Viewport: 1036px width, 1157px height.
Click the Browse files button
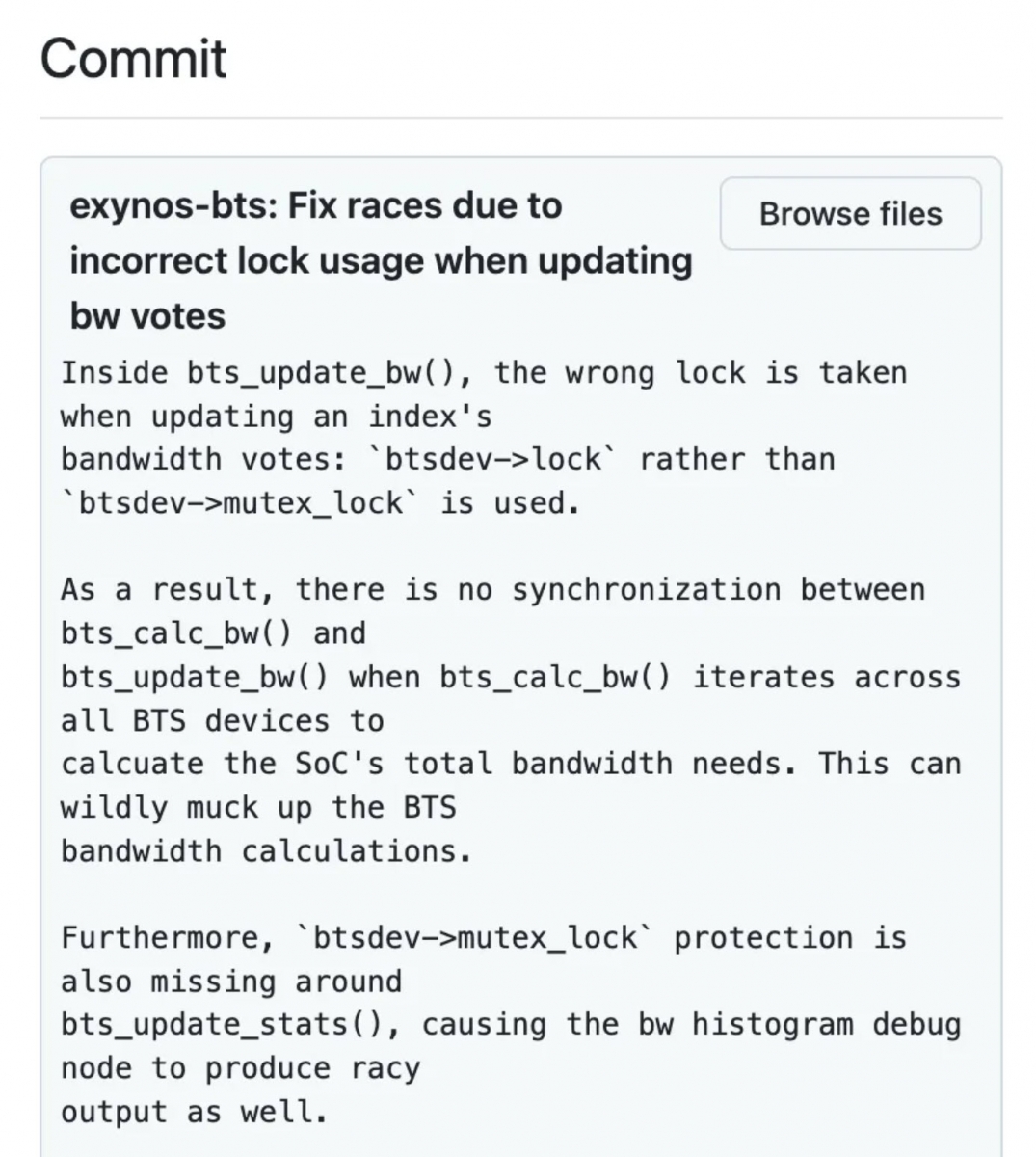click(850, 214)
